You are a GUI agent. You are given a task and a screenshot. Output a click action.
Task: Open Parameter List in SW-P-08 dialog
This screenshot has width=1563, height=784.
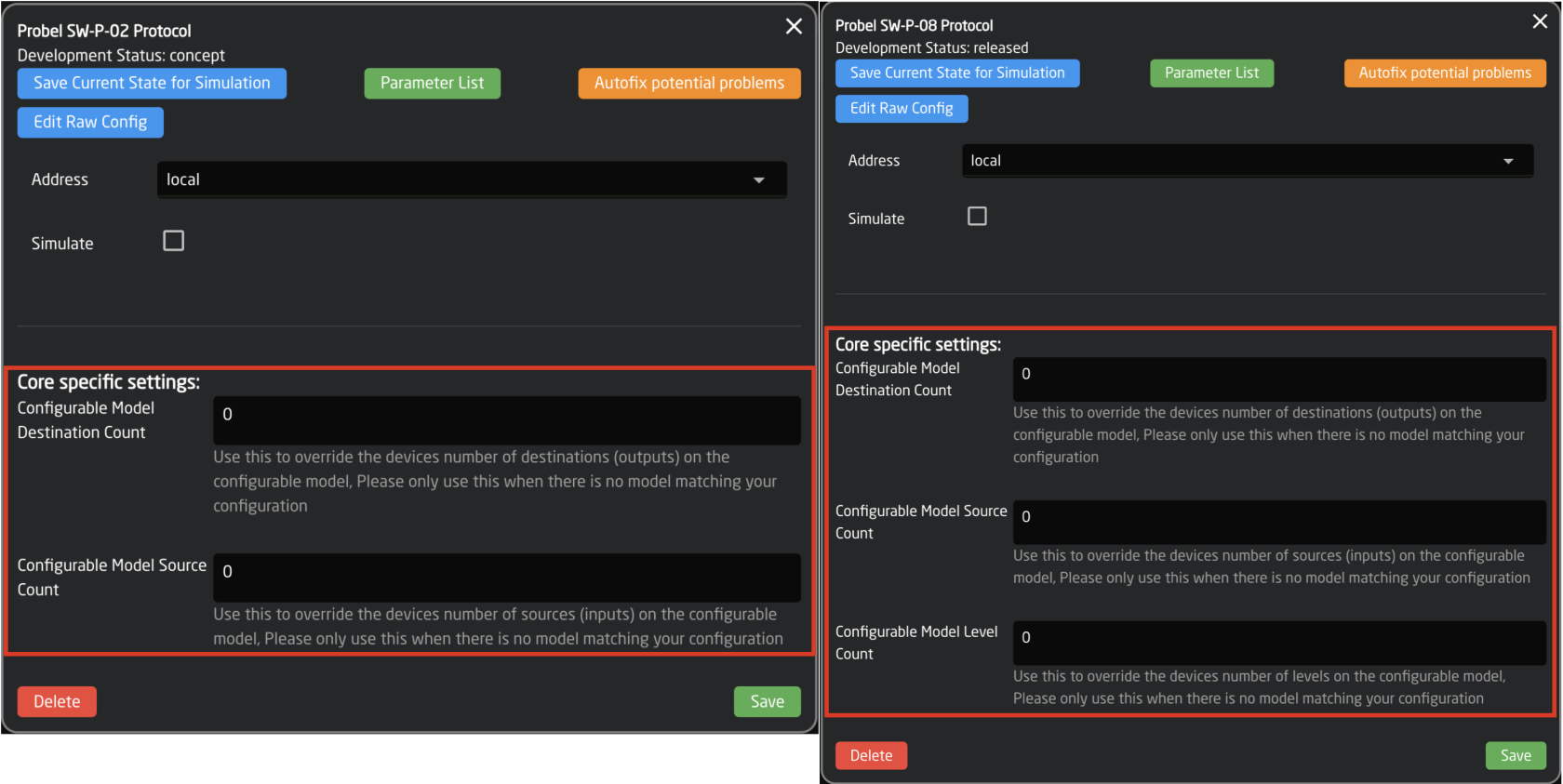1211,73
